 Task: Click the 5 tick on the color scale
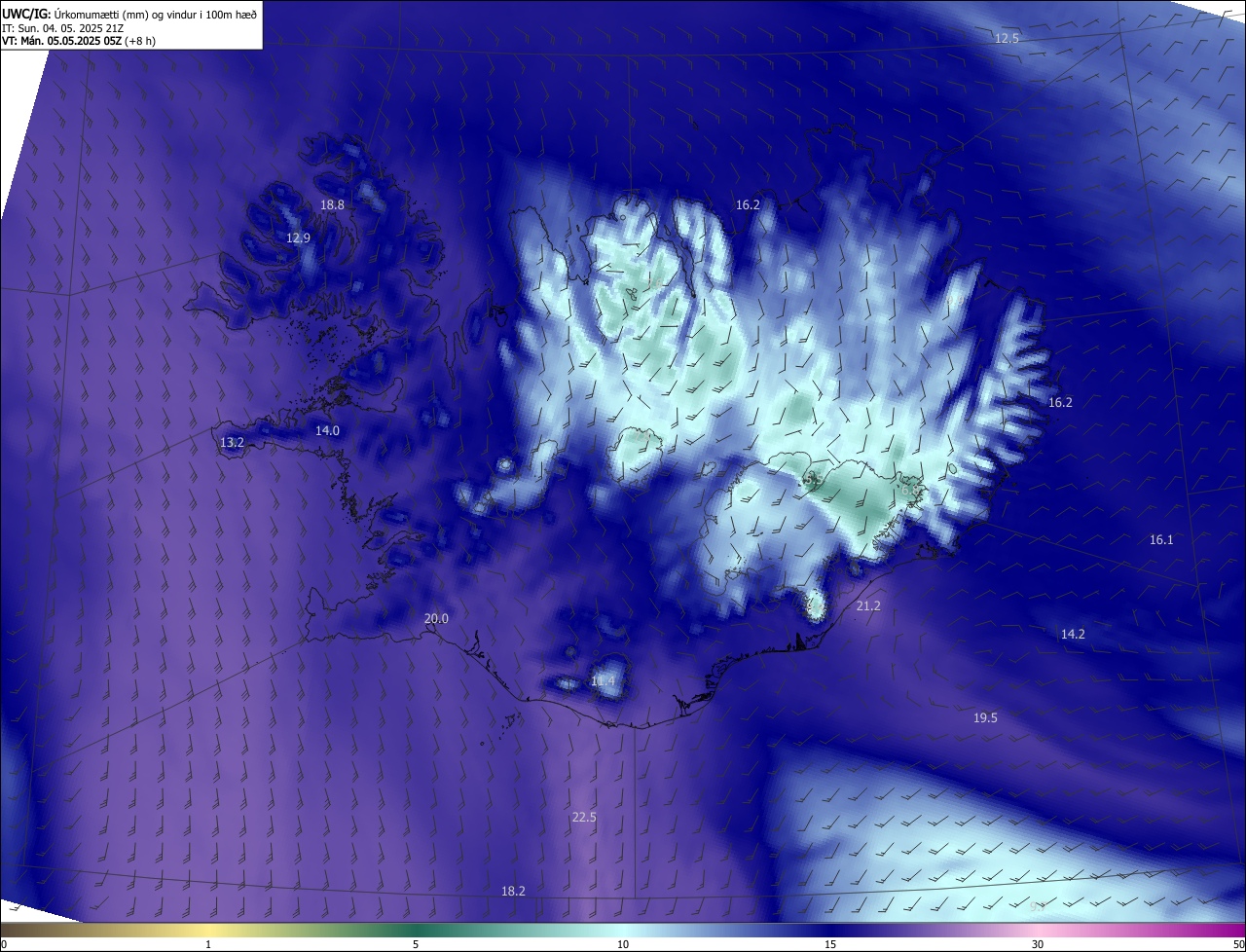tap(416, 944)
